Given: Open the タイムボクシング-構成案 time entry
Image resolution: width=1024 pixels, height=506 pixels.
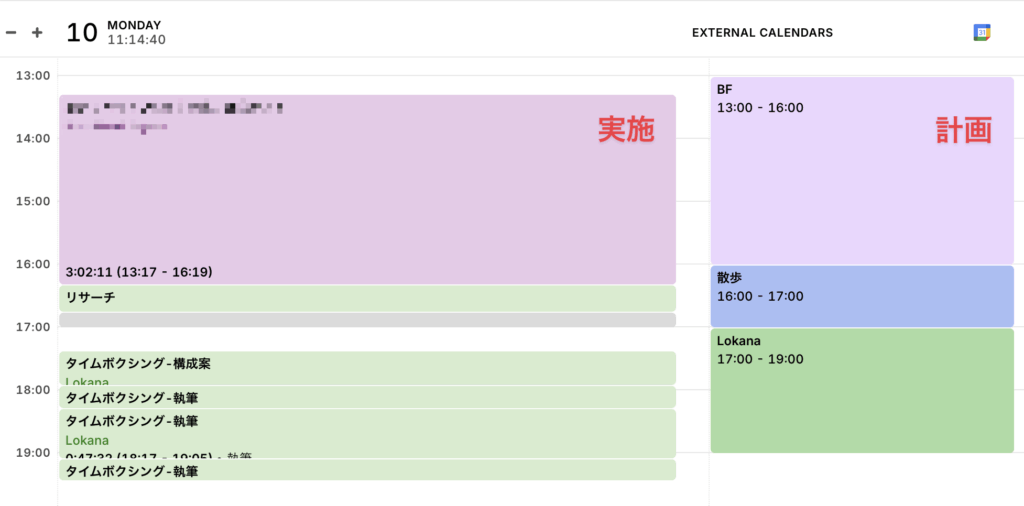Looking at the screenshot, I should tap(367, 367).
